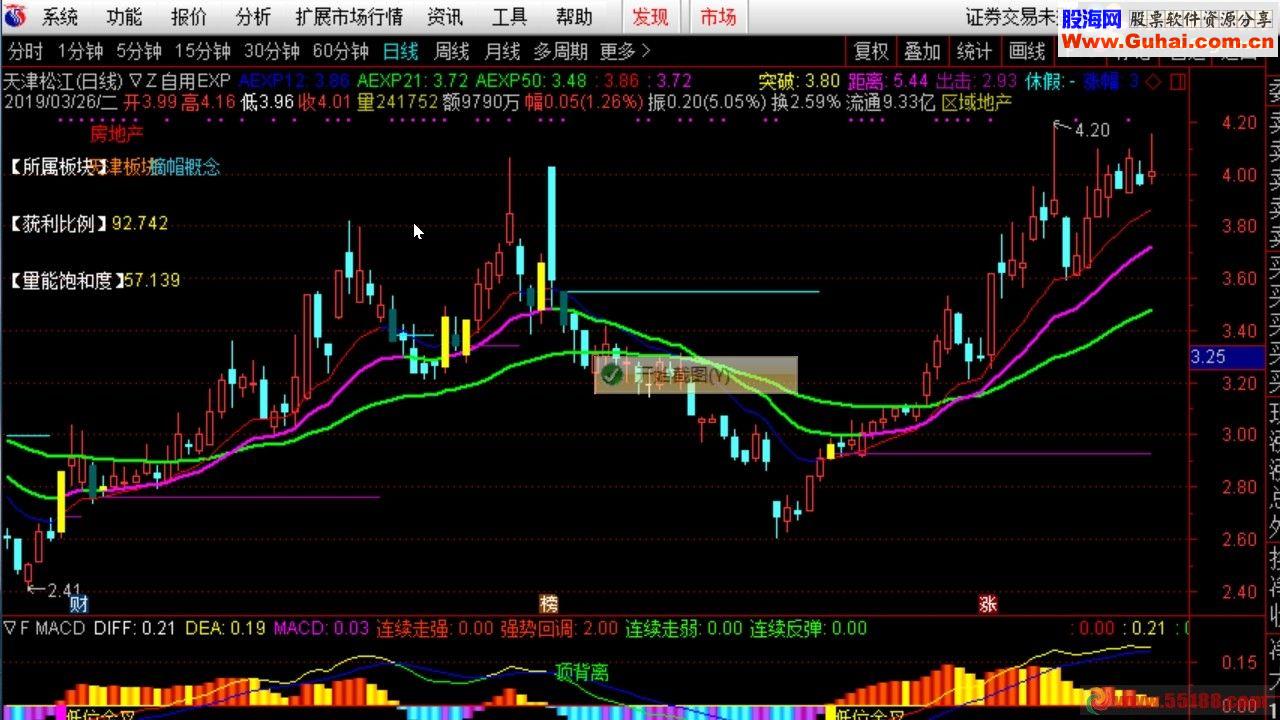Click the 发现 button
This screenshot has width=1280, height=720.
651,17
